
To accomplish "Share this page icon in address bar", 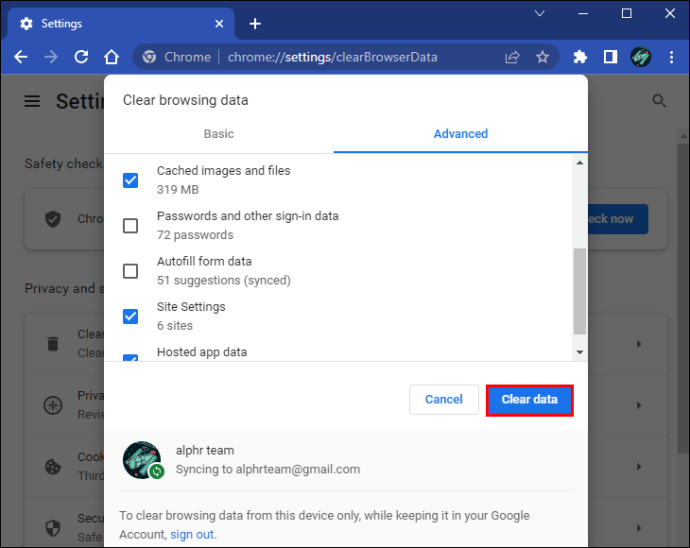I will point(512,57).
